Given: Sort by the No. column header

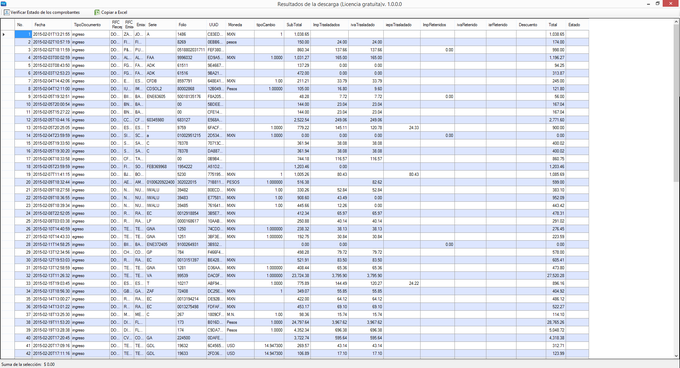Looking at the screenshot, I should (x=23, y=25).
